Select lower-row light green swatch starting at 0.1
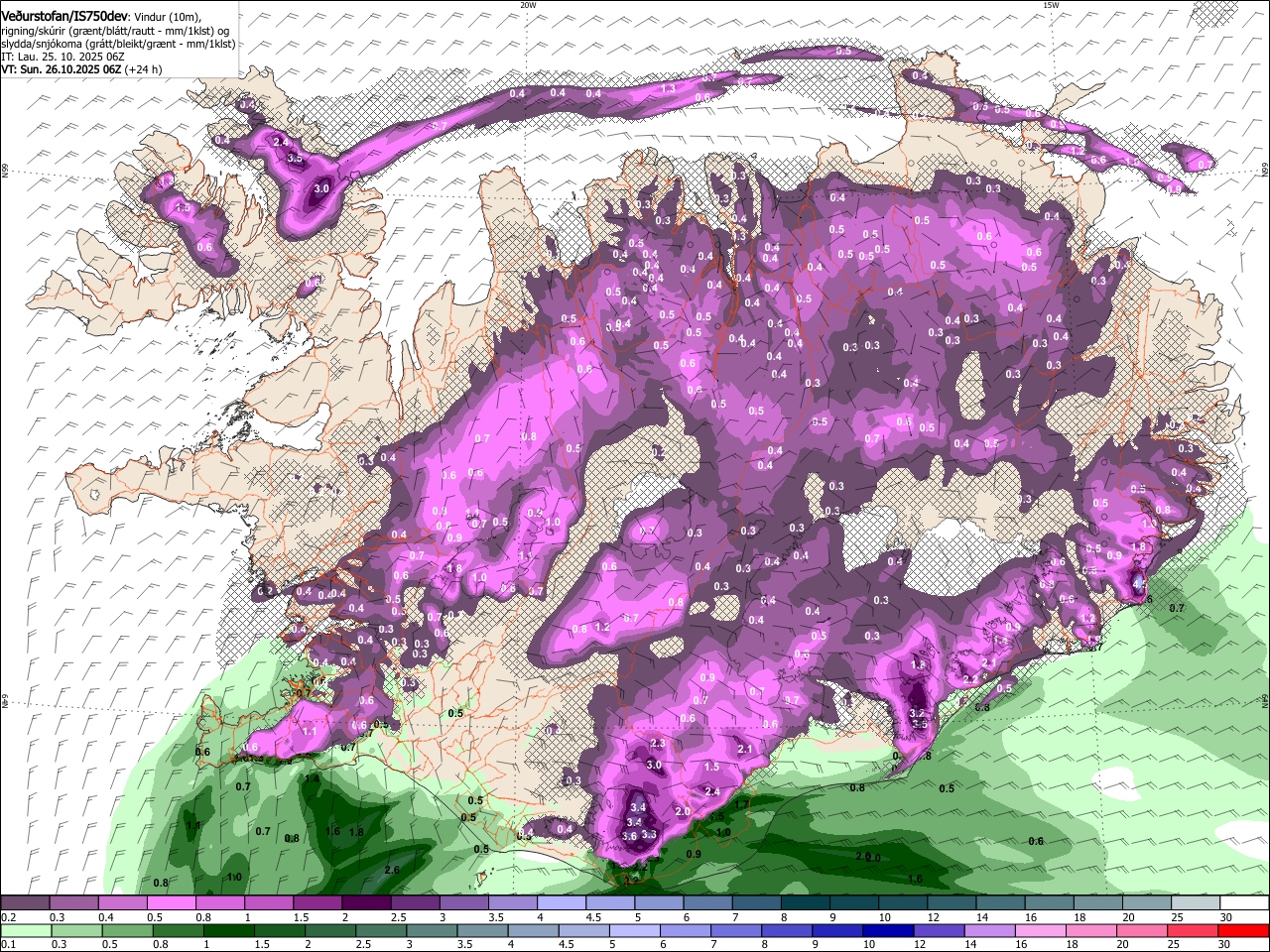 click(25, 930)
